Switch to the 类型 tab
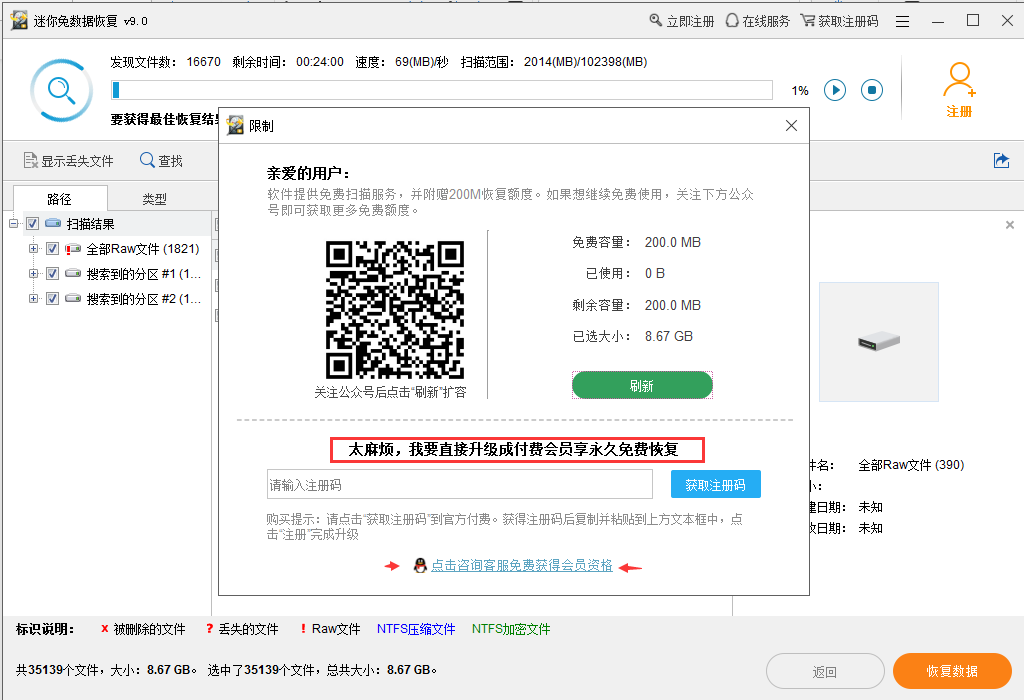1024x700 pixels. 155,199
